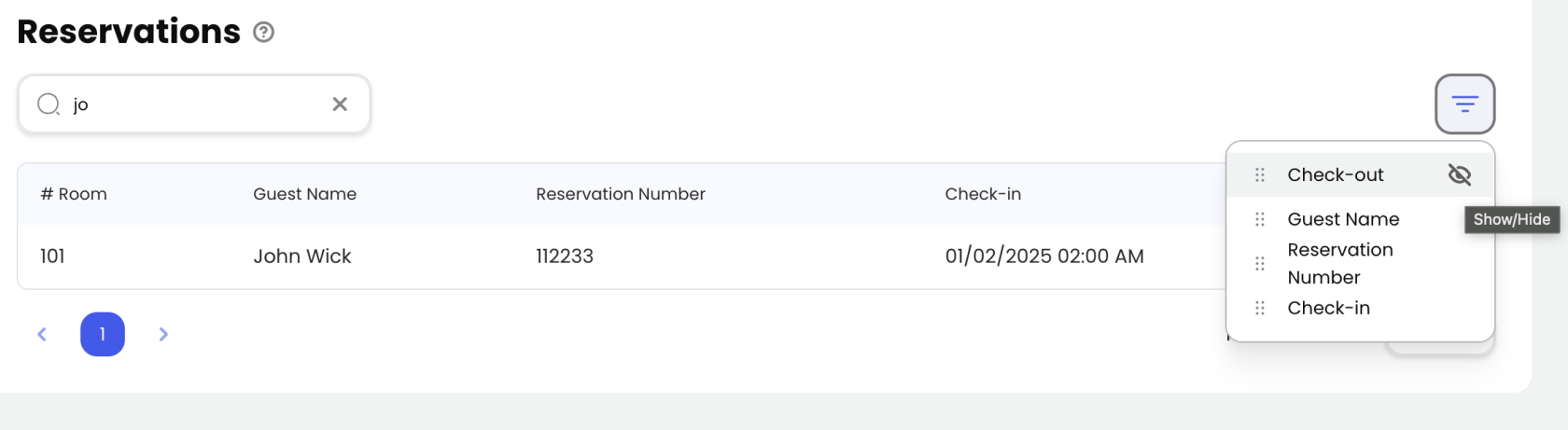Image resolution: width=1568 pixels, height=430 pixels.
Task: Click the search magnifier icon
Action: (x=49, y=104)
